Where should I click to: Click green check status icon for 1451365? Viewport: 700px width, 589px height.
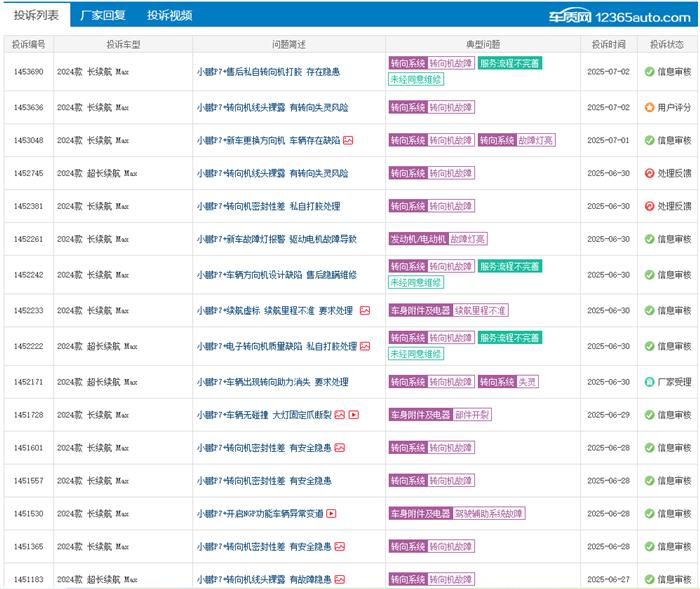[650, 547]
